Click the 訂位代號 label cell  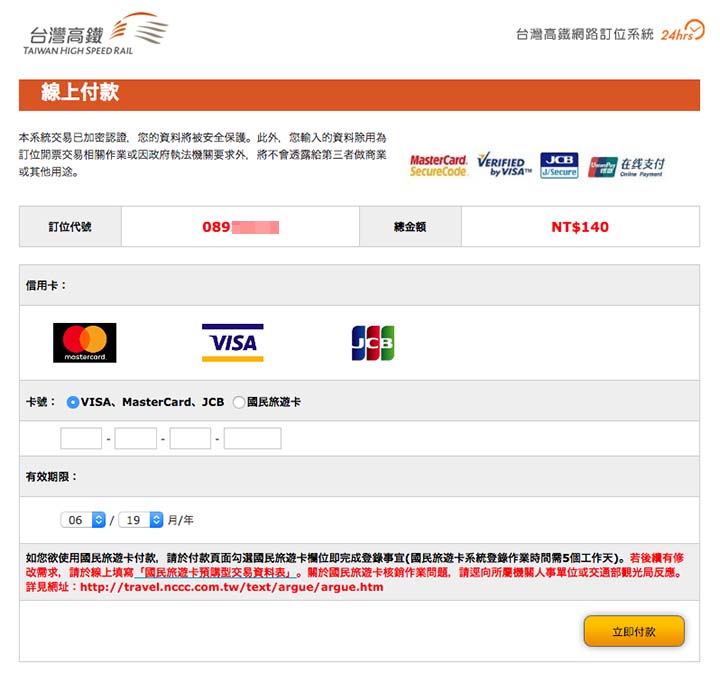point(70,226)
